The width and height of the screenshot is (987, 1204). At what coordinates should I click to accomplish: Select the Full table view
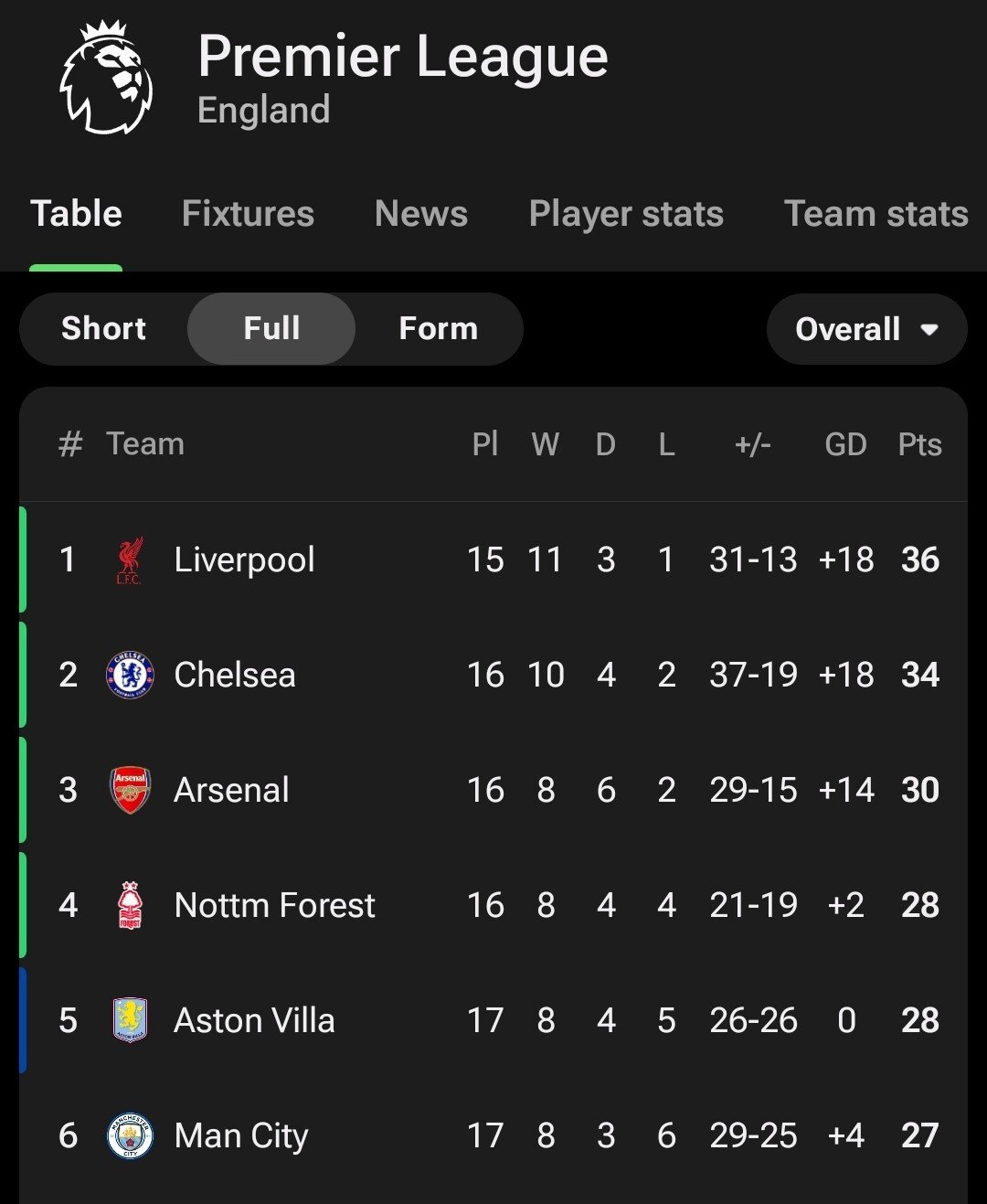click(x=271, y=329)
